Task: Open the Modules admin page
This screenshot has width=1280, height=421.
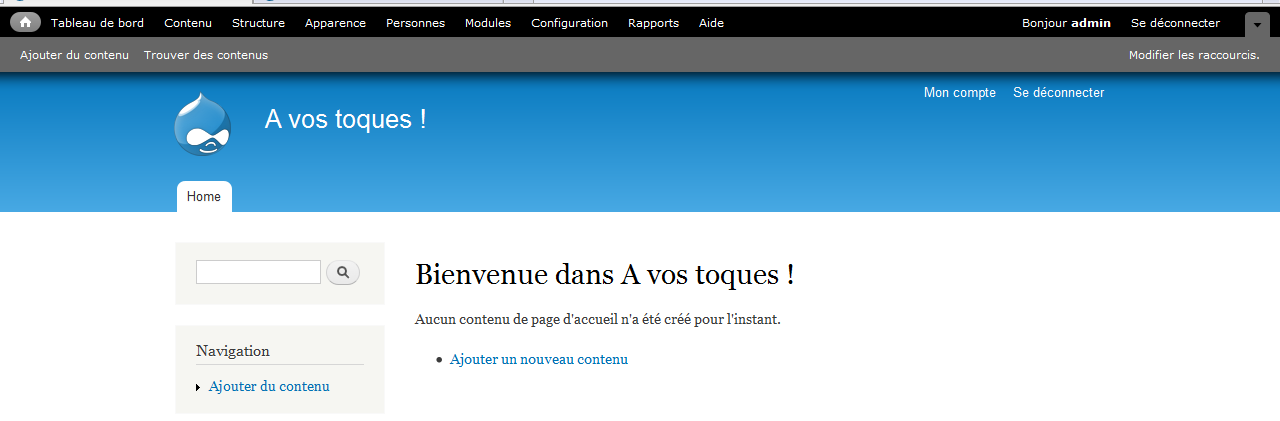Action: pos(487,23)
